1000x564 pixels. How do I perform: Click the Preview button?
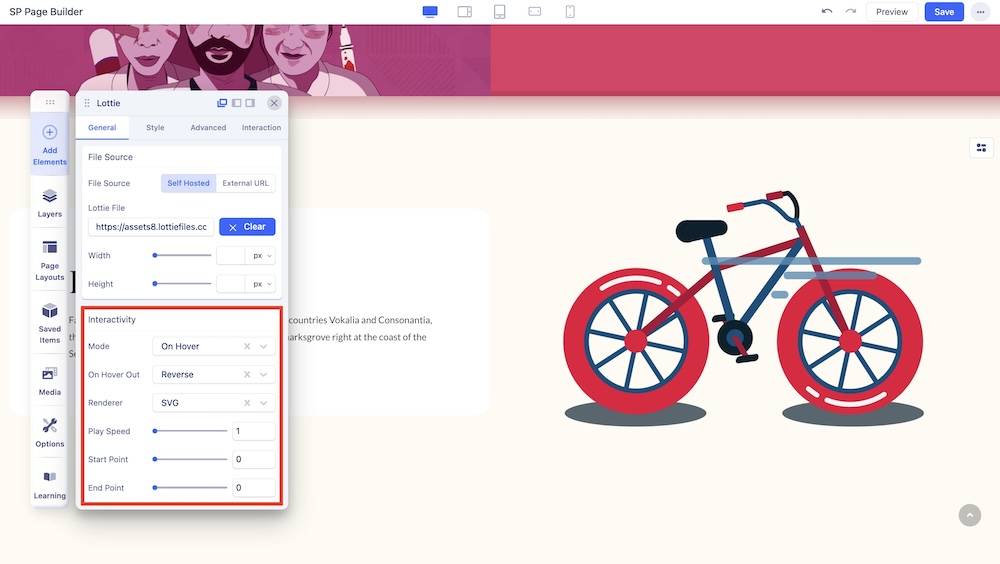[892, 11]
